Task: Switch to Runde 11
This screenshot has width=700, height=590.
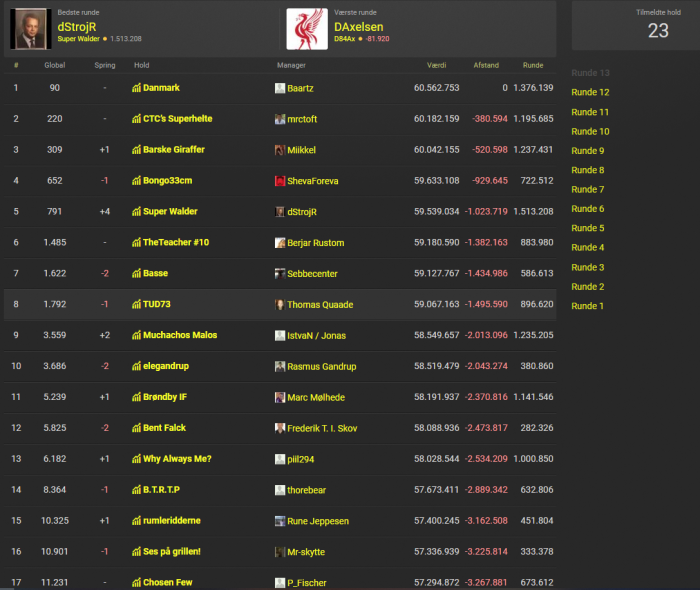Action: [590, 112]
